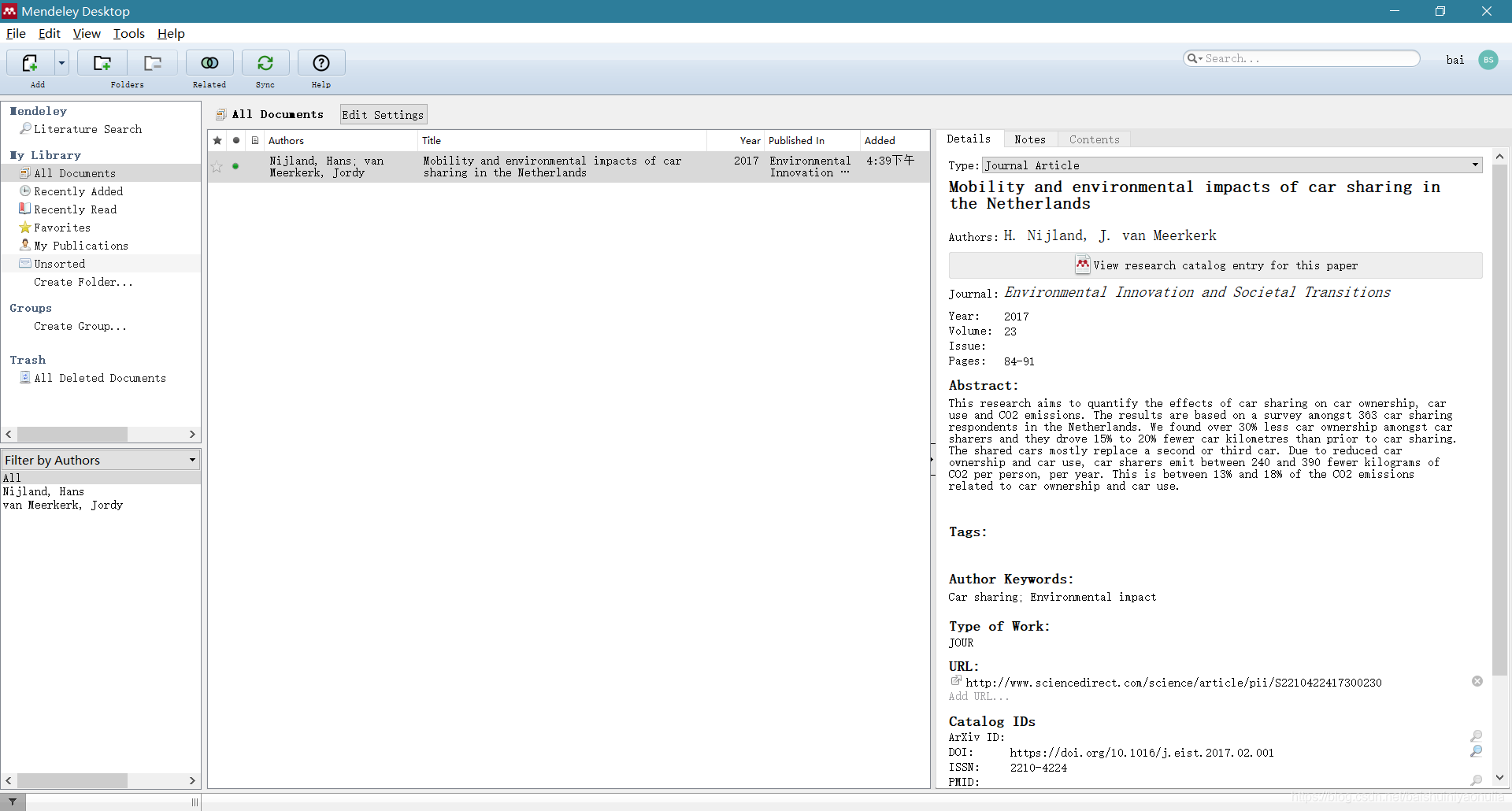Click sidebar horizontal scroll right arrow
The image size is (1512, 811).
pyautogui.click(x=192, y=435)
